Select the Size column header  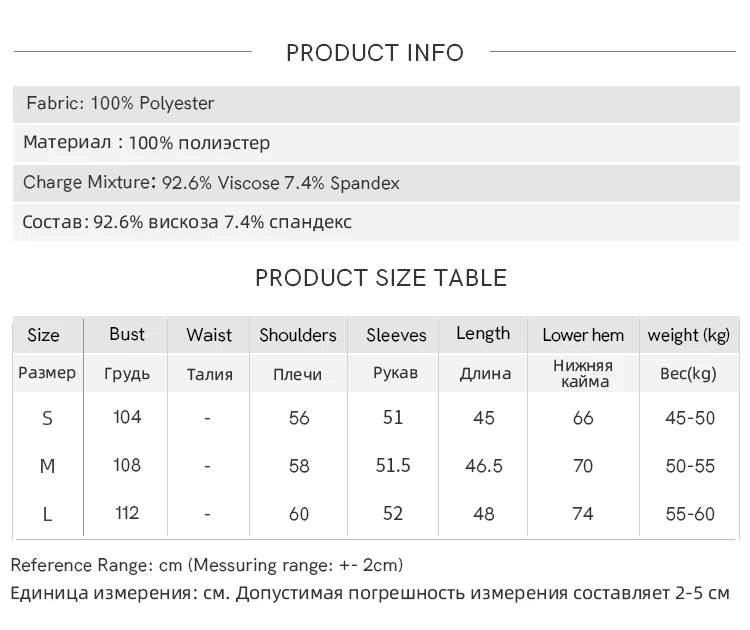(44, 335)
